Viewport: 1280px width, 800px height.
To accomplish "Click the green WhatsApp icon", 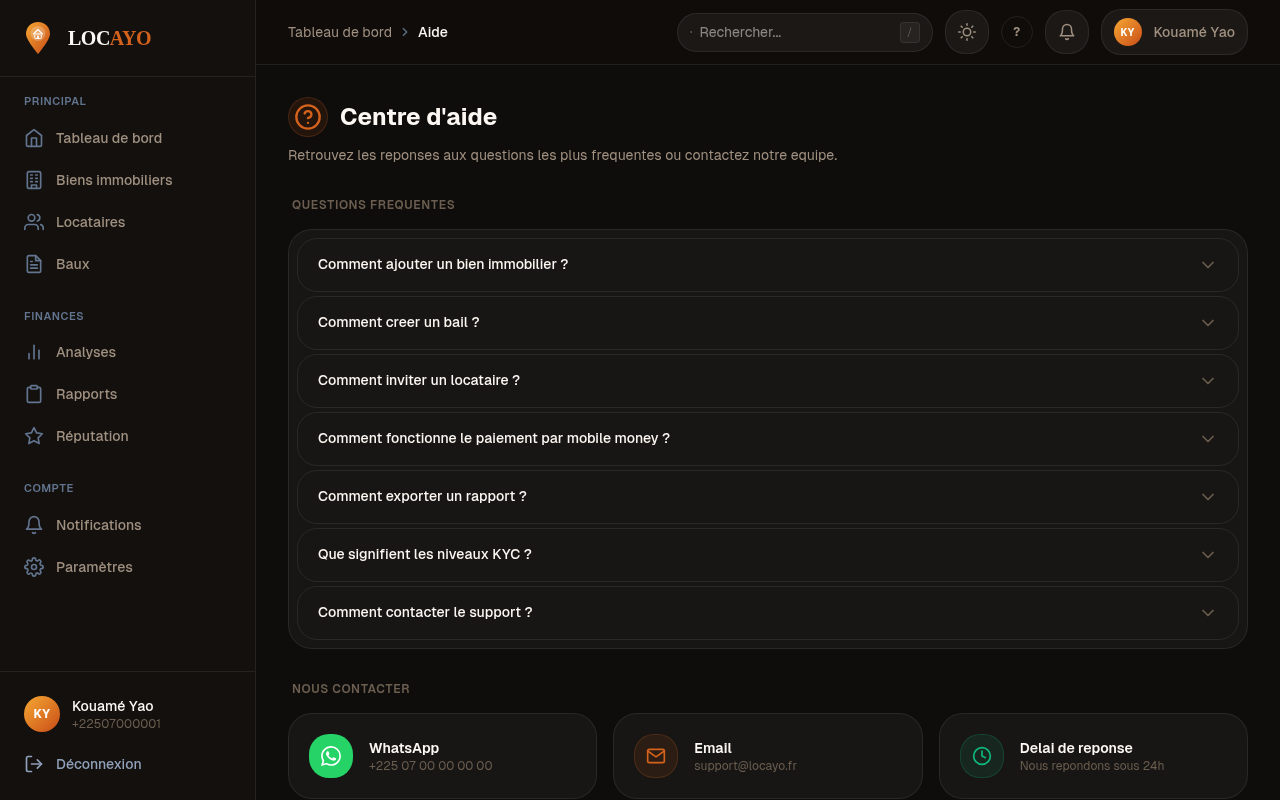I will [331, 756].
